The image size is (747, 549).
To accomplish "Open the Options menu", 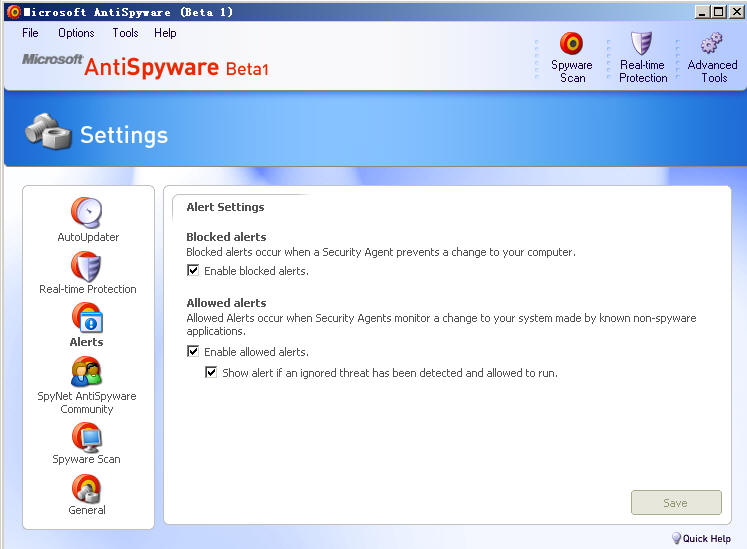I will pos(76,33).
